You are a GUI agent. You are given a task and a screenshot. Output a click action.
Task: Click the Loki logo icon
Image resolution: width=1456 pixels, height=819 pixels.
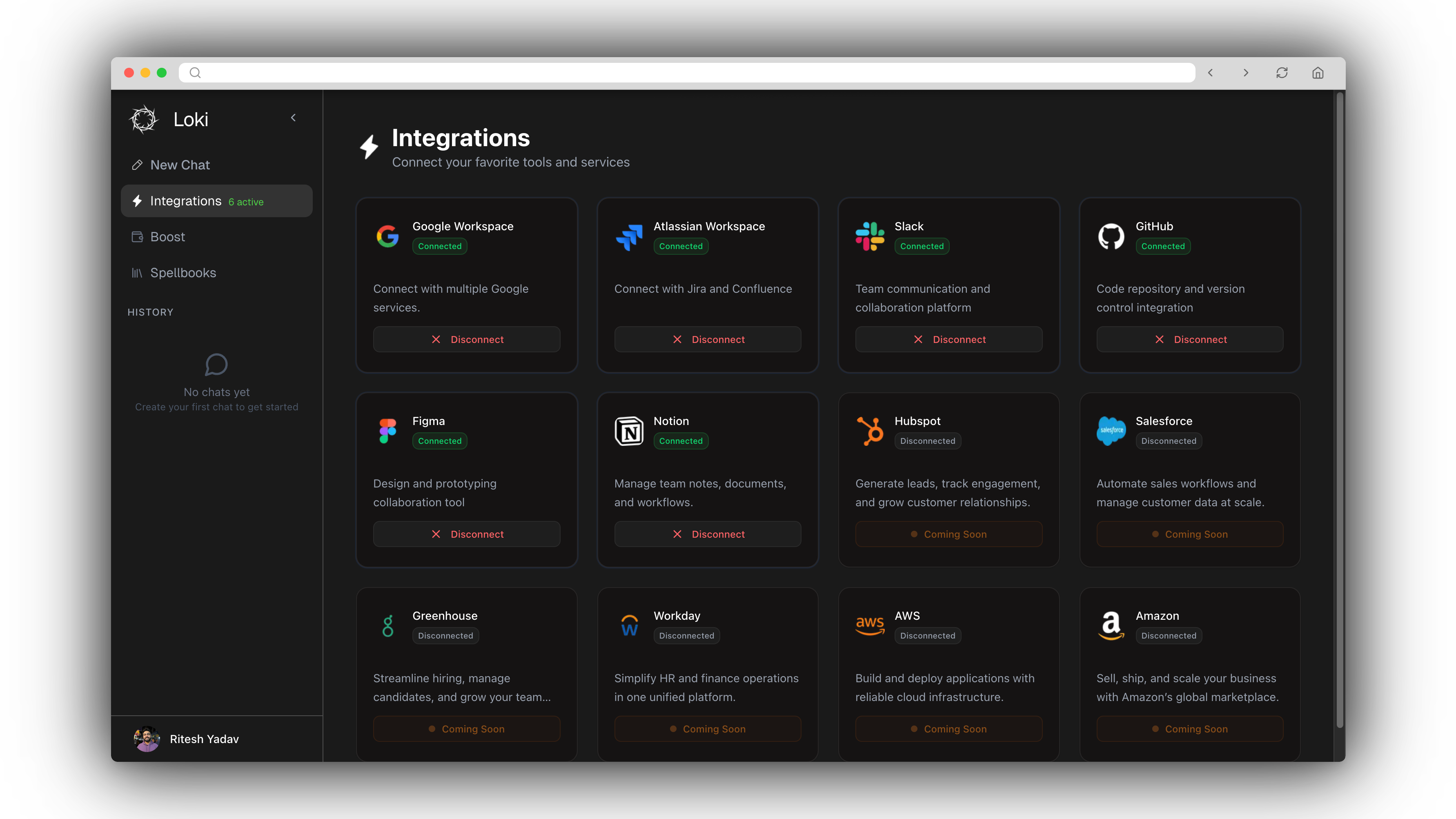pyautogui.click(x=144, y=119)
